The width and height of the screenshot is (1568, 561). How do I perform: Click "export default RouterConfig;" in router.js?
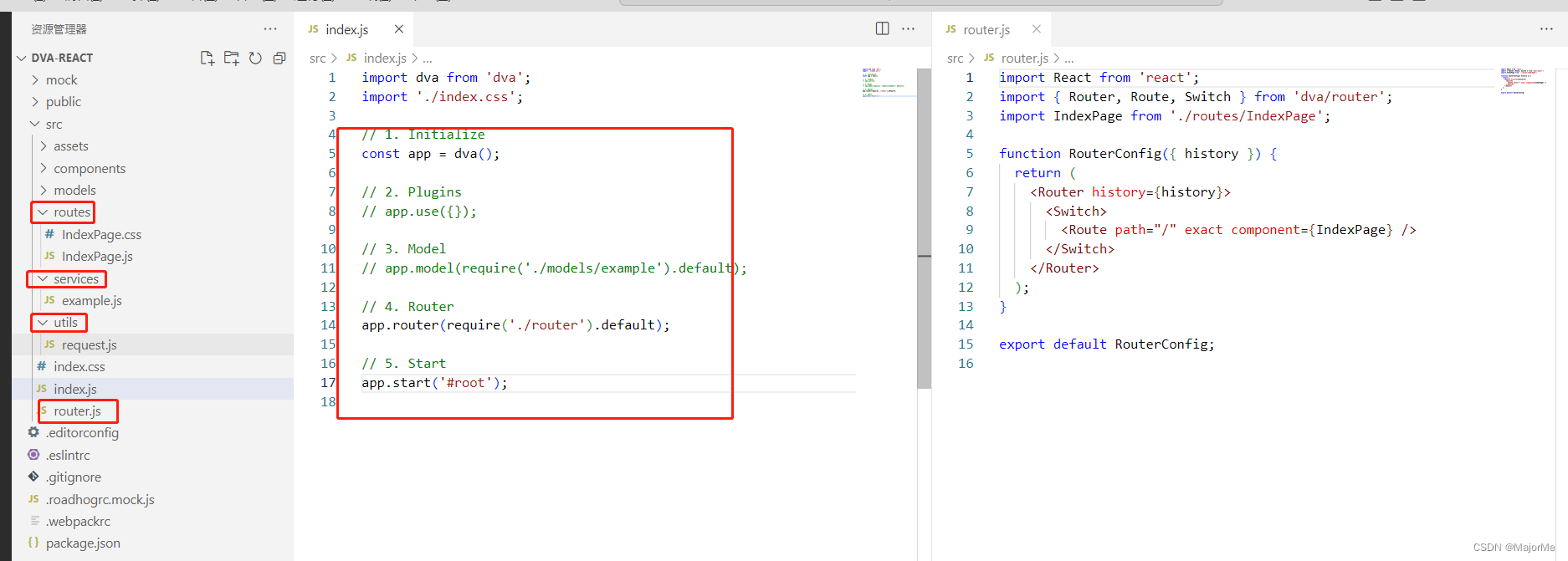1106,344
